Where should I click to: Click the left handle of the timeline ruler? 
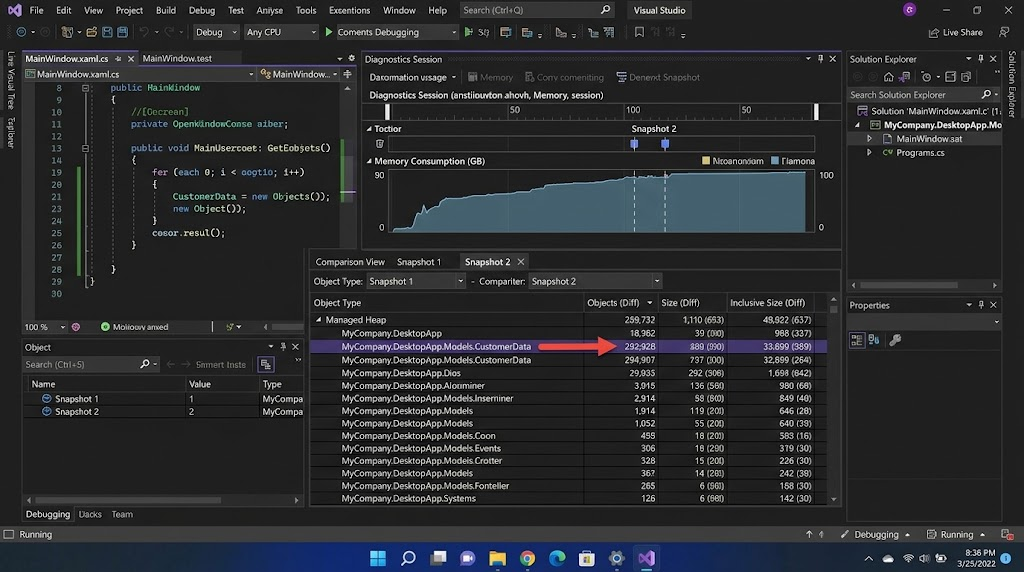click(387, 112)
